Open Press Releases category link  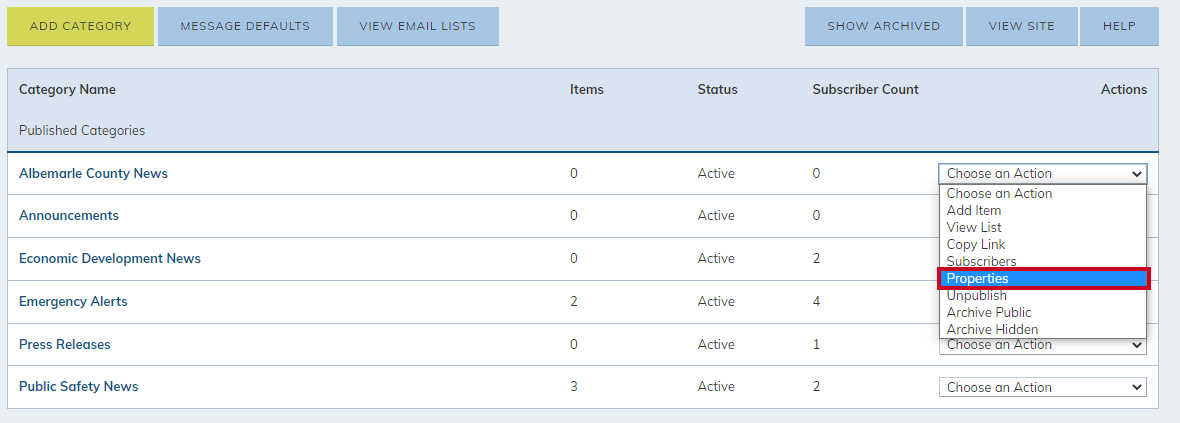pos(65,344)
